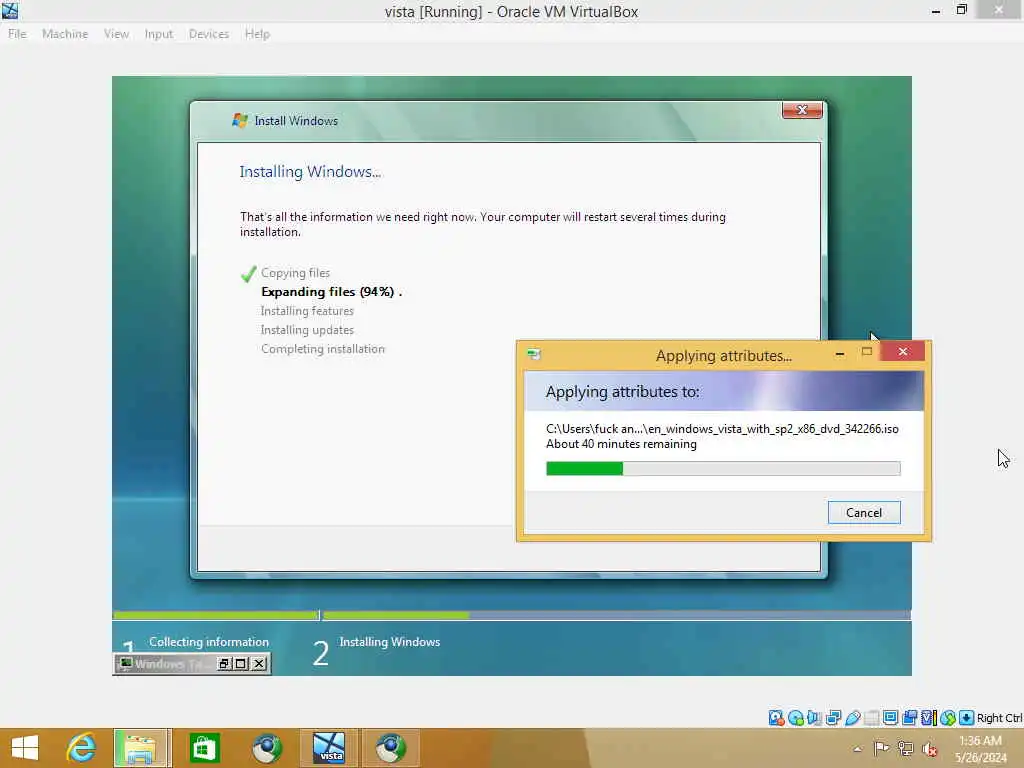The height and width of the screenshot is (768, 1024).
Task: Open the Windows Start button
Action: click(x=25, y=748)
